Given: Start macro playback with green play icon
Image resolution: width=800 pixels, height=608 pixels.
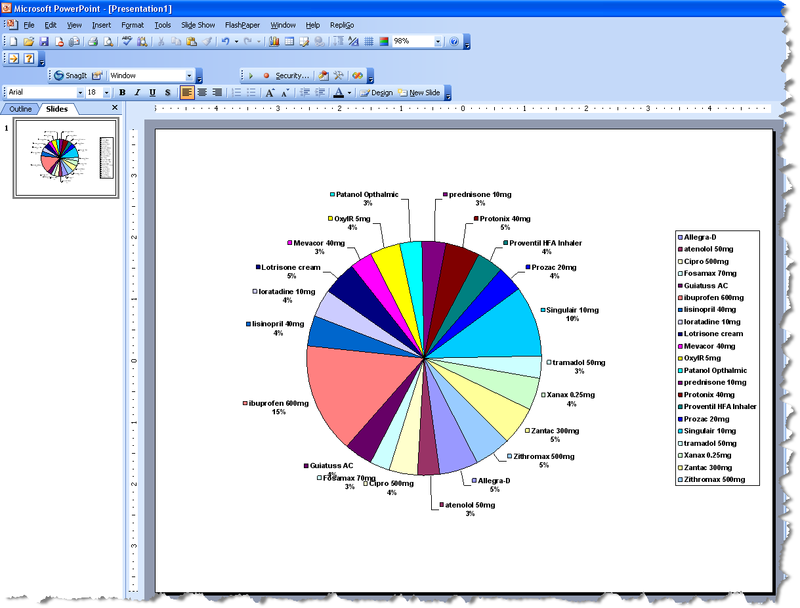Looking at the screenshot, I should point(251,75).
